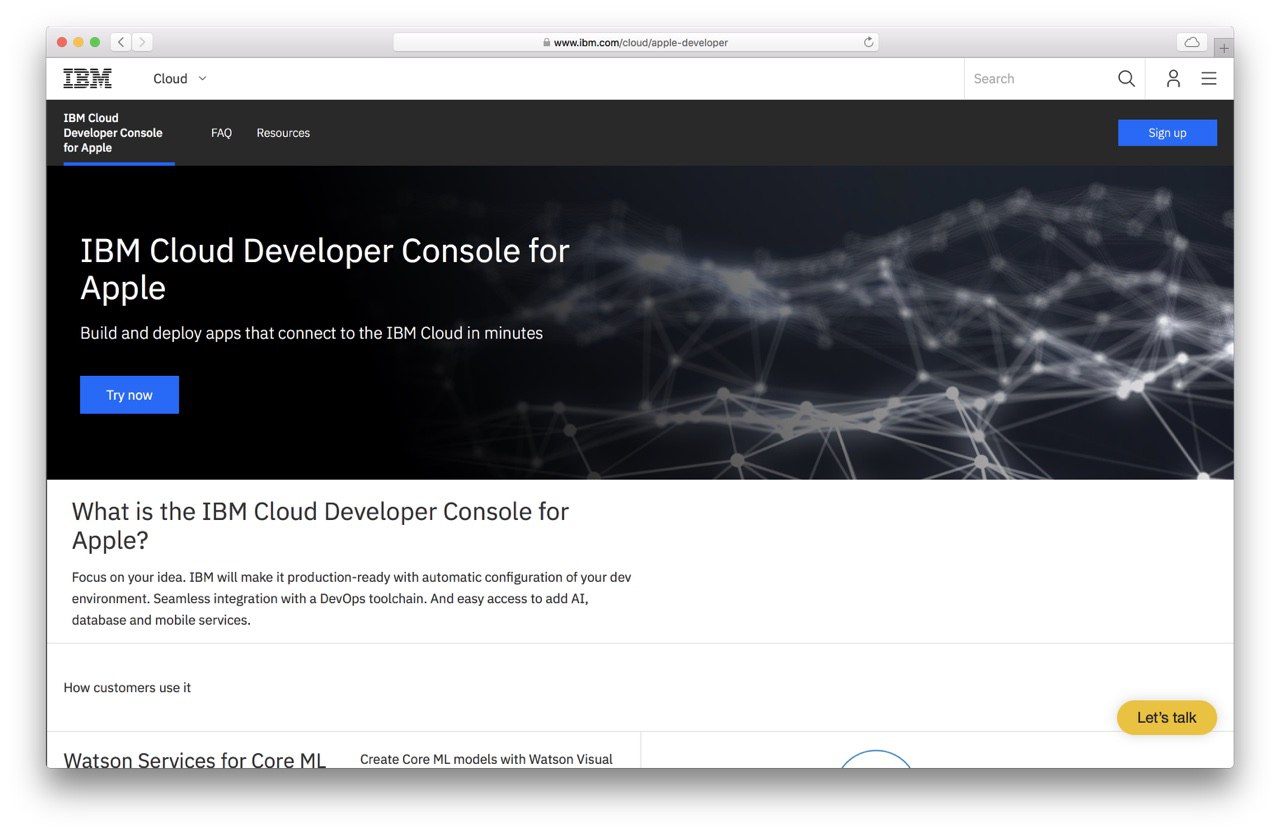Click the Create Core ML models text

tap(486, 759)
